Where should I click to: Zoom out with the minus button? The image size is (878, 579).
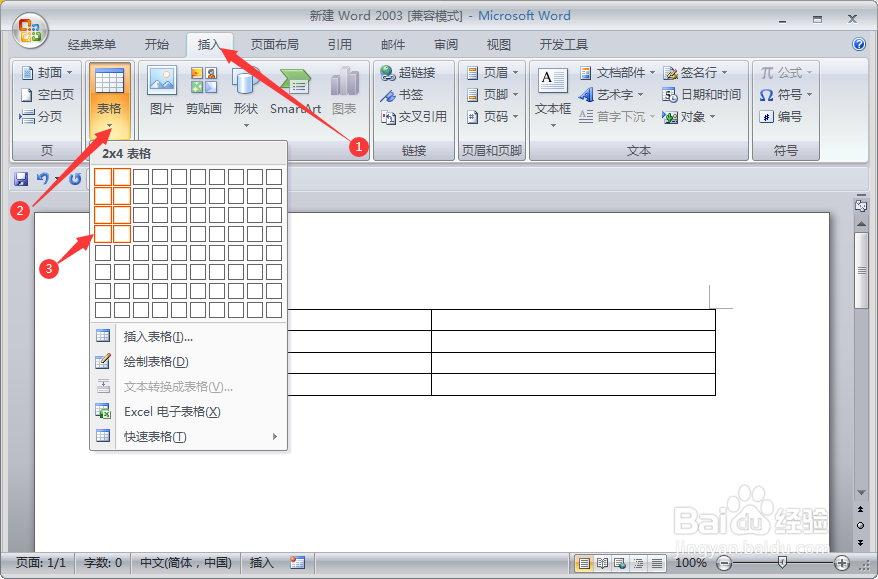tap(724, 563)
